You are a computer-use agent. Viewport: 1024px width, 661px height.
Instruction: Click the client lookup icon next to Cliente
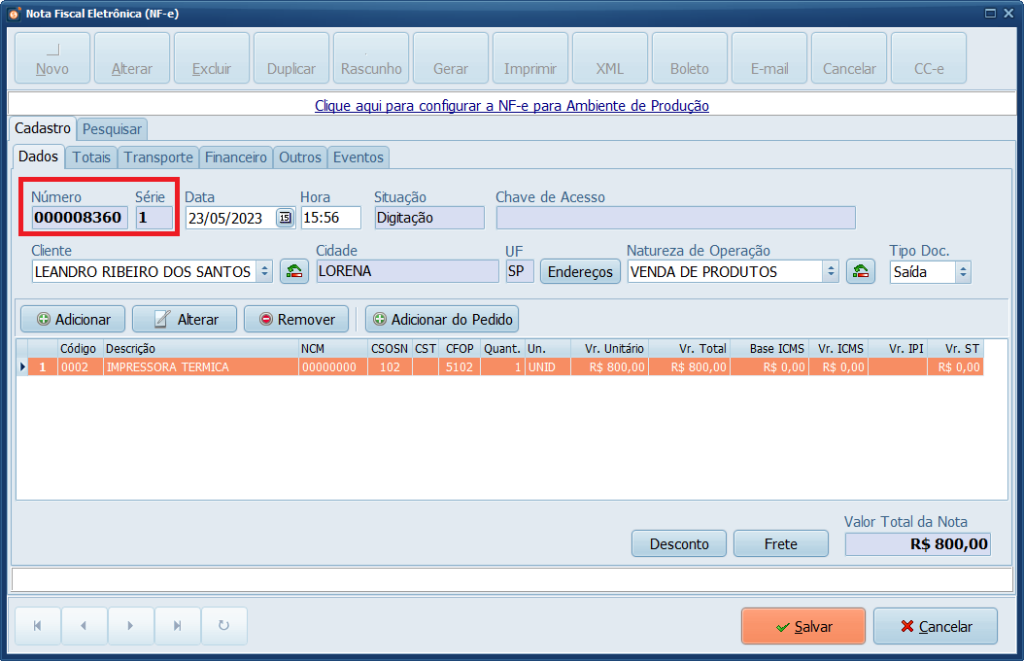(294, 271)
